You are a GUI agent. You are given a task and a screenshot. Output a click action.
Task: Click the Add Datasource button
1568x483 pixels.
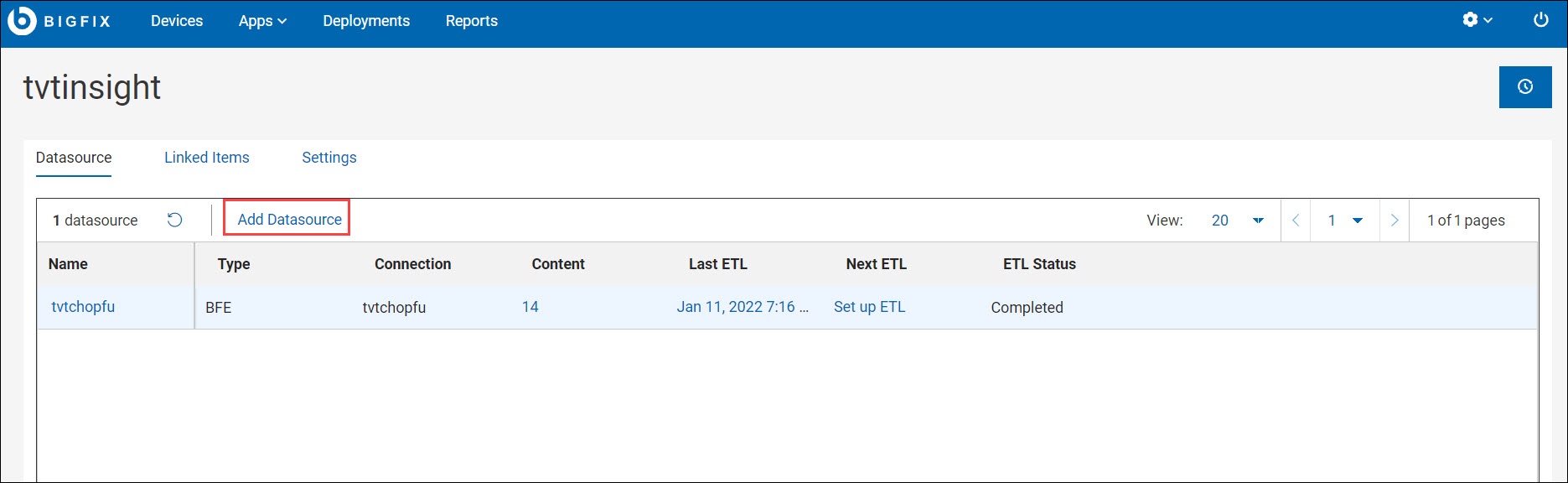[289, 220]
